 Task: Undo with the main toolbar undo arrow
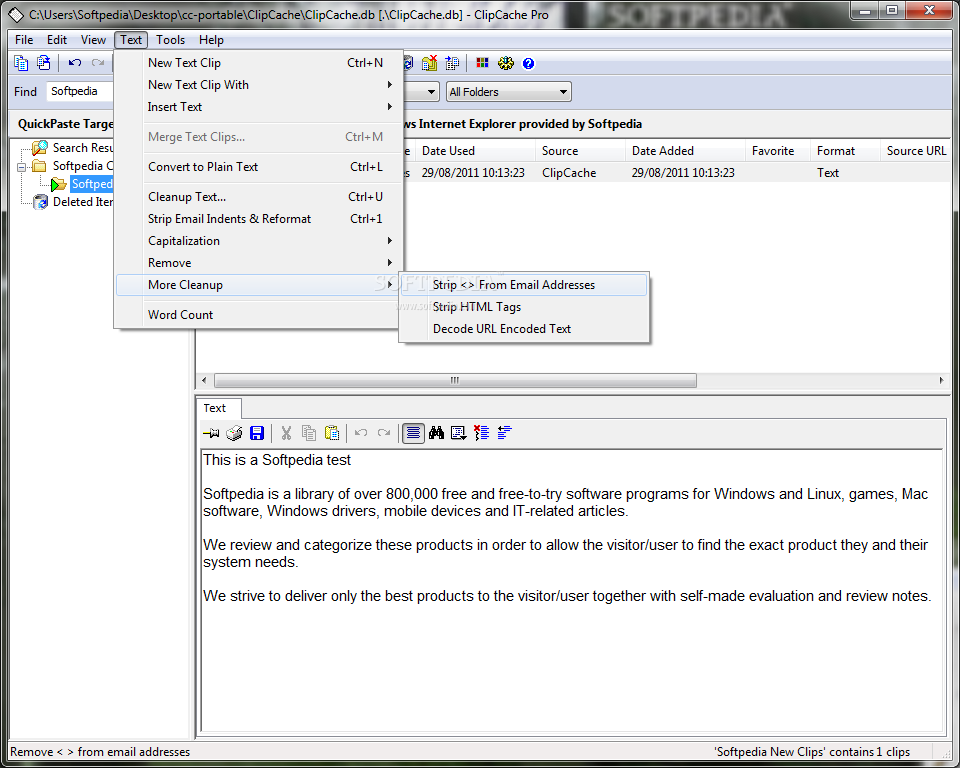pyautogui.click(x=75, y=63)
